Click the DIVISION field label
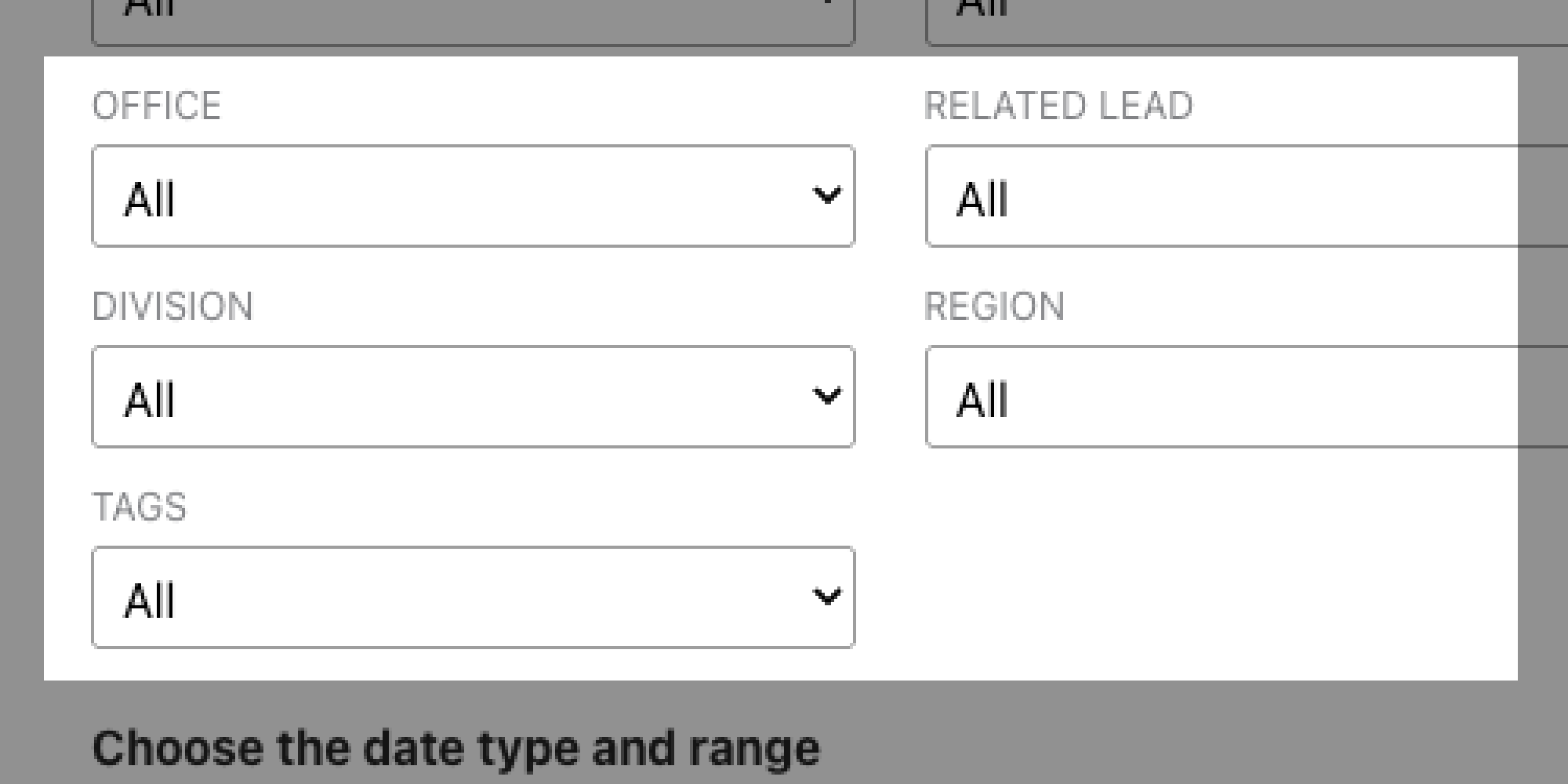 [x=172, y=307]
